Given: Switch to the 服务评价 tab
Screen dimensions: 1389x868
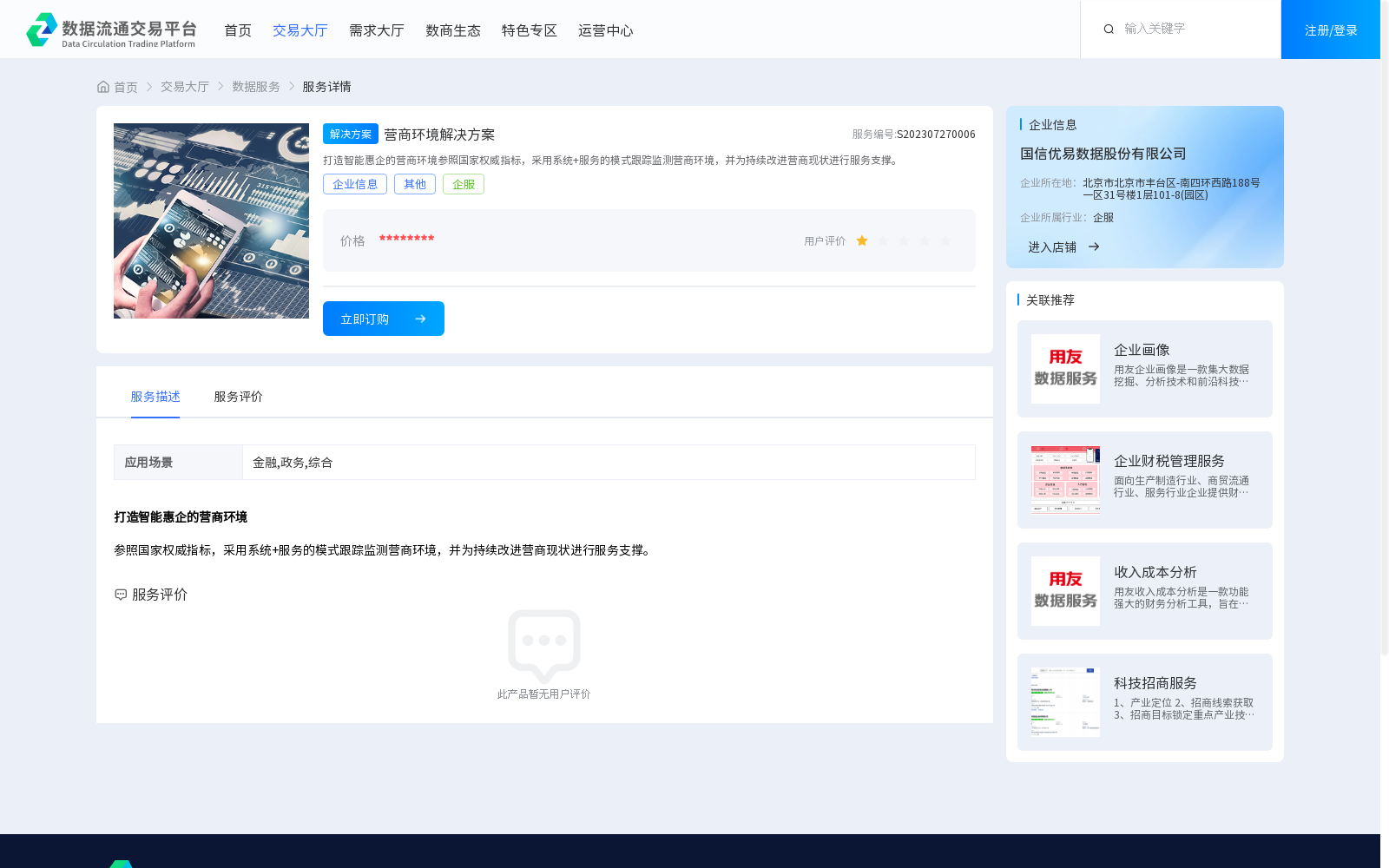Looking at the screenshot, I should (239, 397).
